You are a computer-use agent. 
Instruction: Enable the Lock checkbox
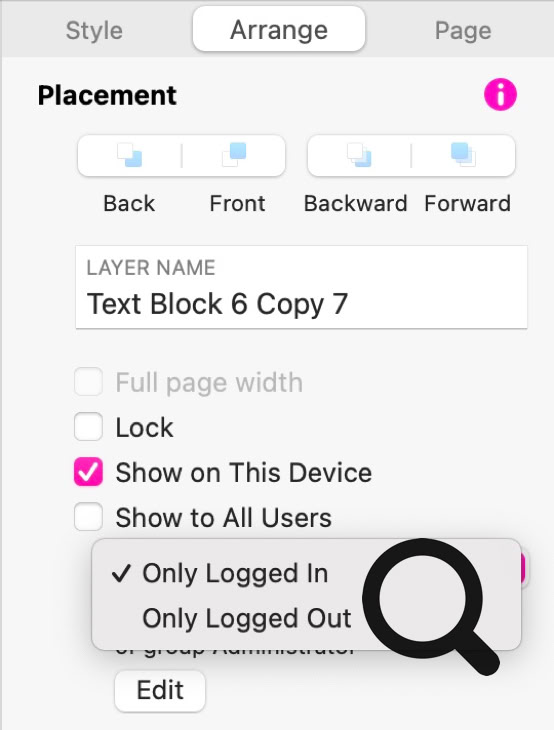pos(88,426)
